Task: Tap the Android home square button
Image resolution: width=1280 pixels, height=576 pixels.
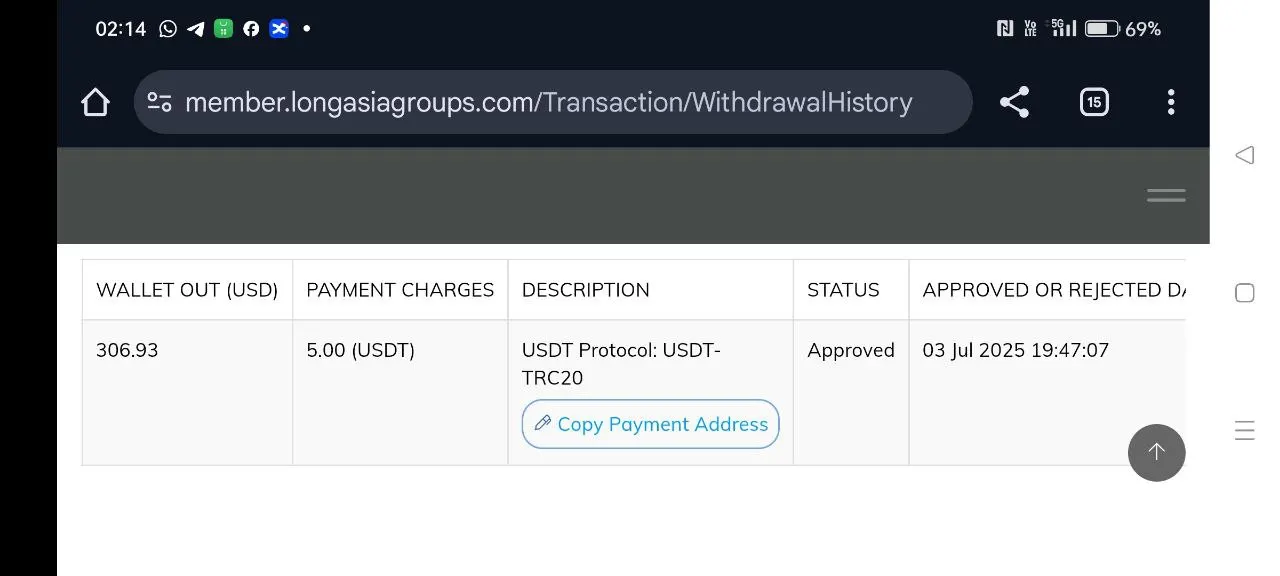Action: point(1244,293)
